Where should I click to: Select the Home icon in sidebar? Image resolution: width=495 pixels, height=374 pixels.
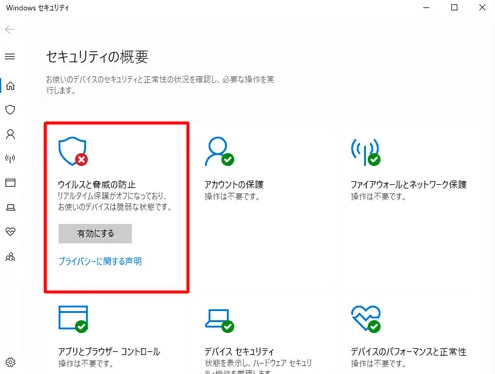(x=10, y=86)
